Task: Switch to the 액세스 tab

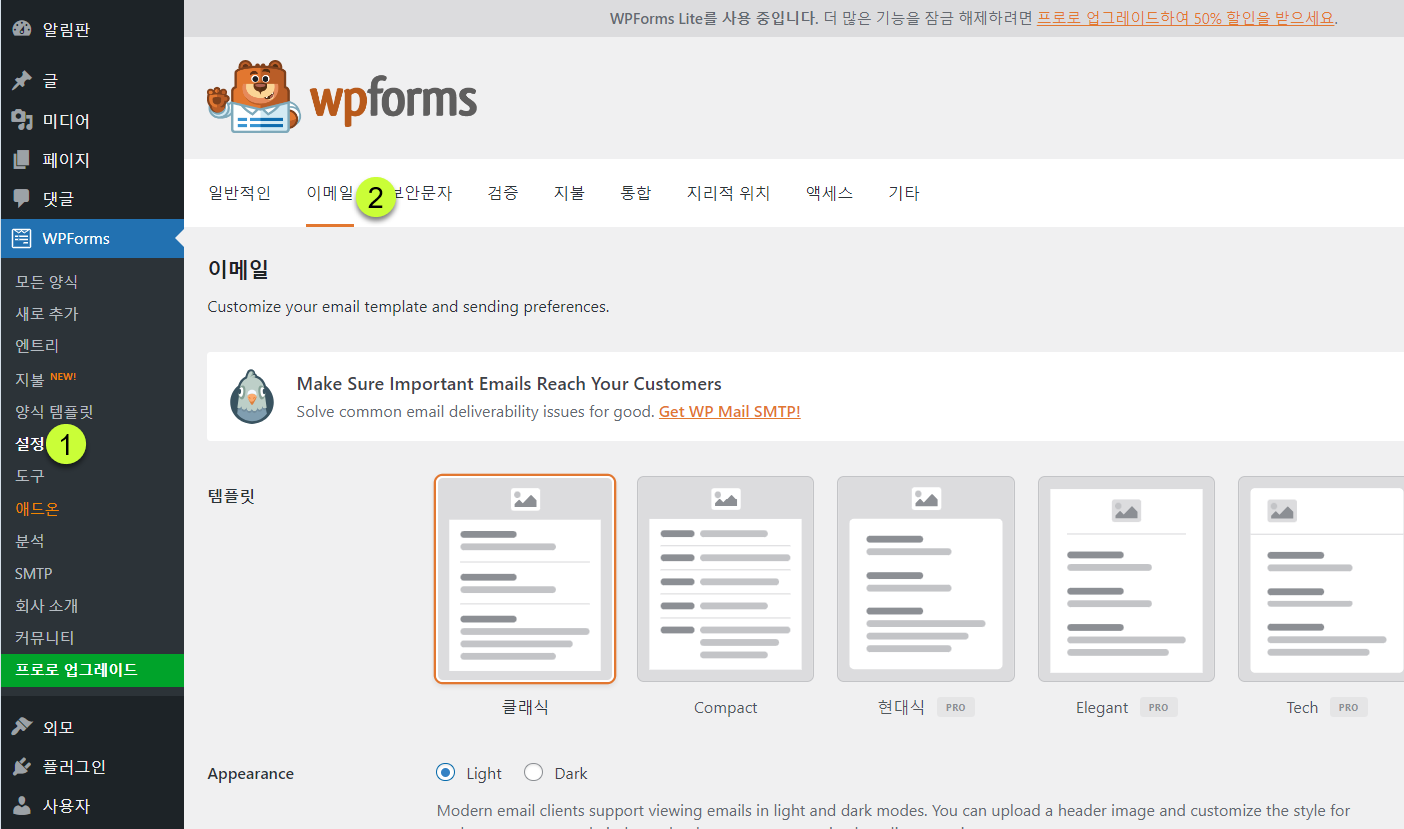Action: pyautogui.click(x=829, y=193)
